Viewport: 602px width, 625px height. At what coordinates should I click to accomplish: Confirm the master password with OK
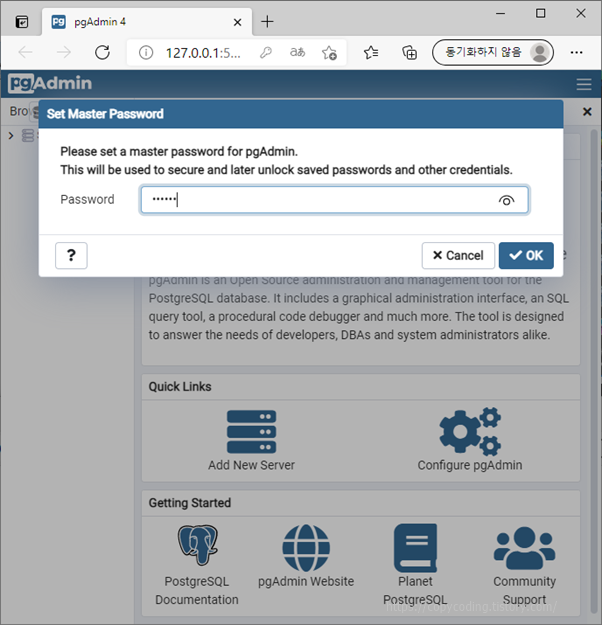pos(526,256)
